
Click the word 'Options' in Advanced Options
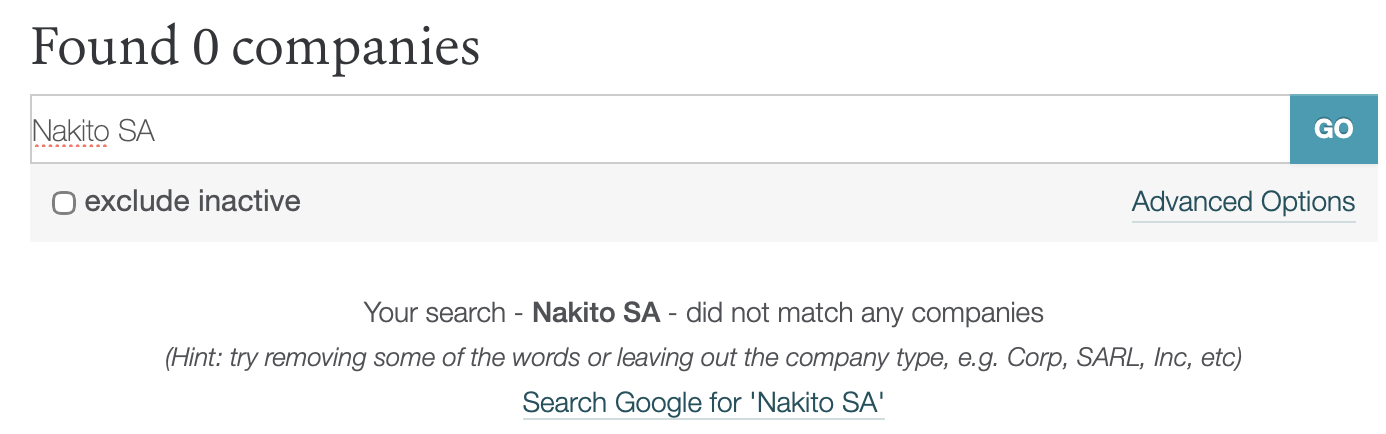point(1308,202)
